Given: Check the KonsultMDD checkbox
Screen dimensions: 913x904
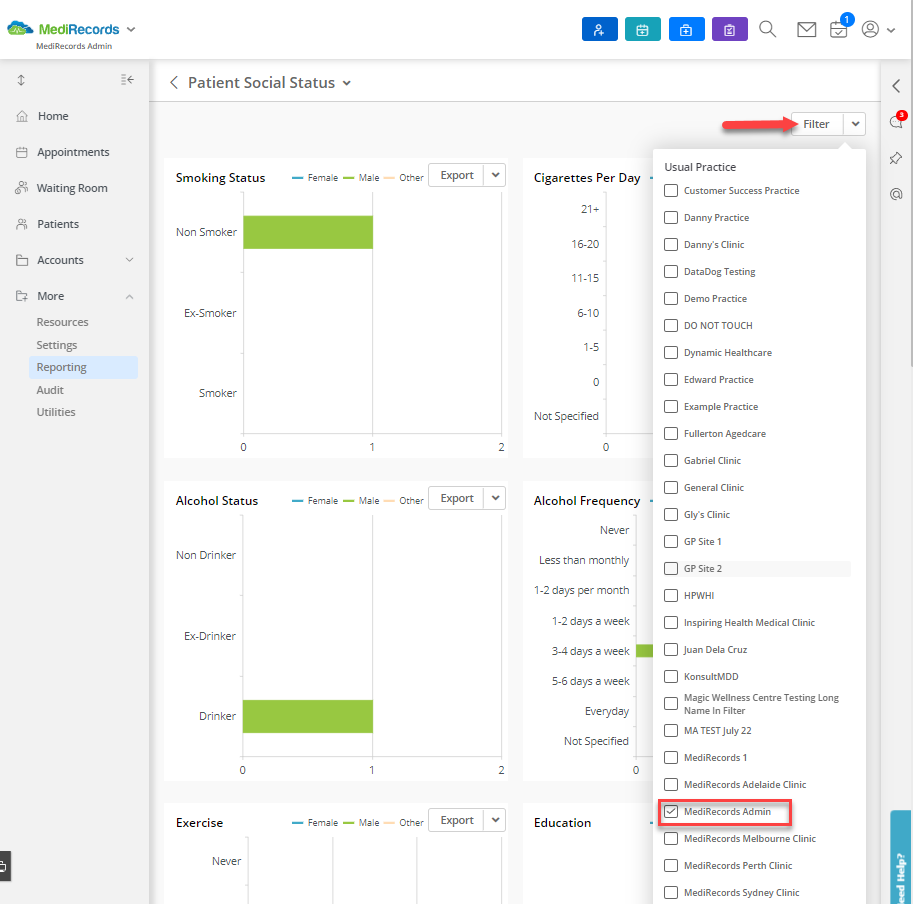Looking at the screenshot, I should (671, 676).
